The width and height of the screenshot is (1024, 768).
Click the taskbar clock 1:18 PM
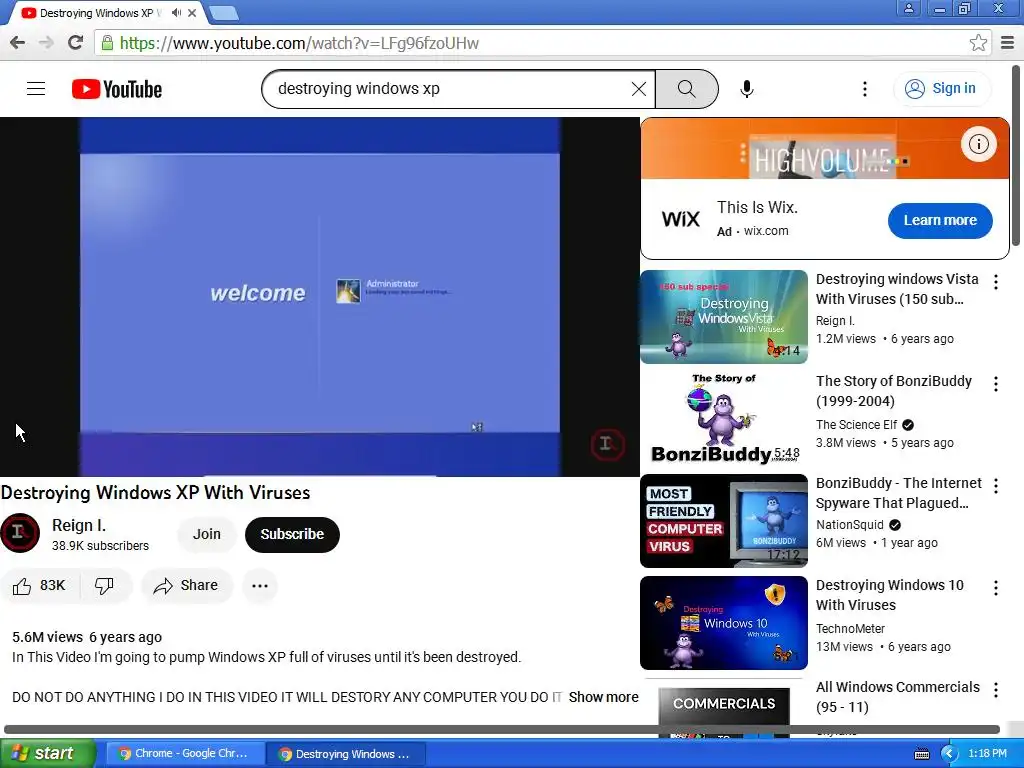pyautogui.click(x=987, y=754)
